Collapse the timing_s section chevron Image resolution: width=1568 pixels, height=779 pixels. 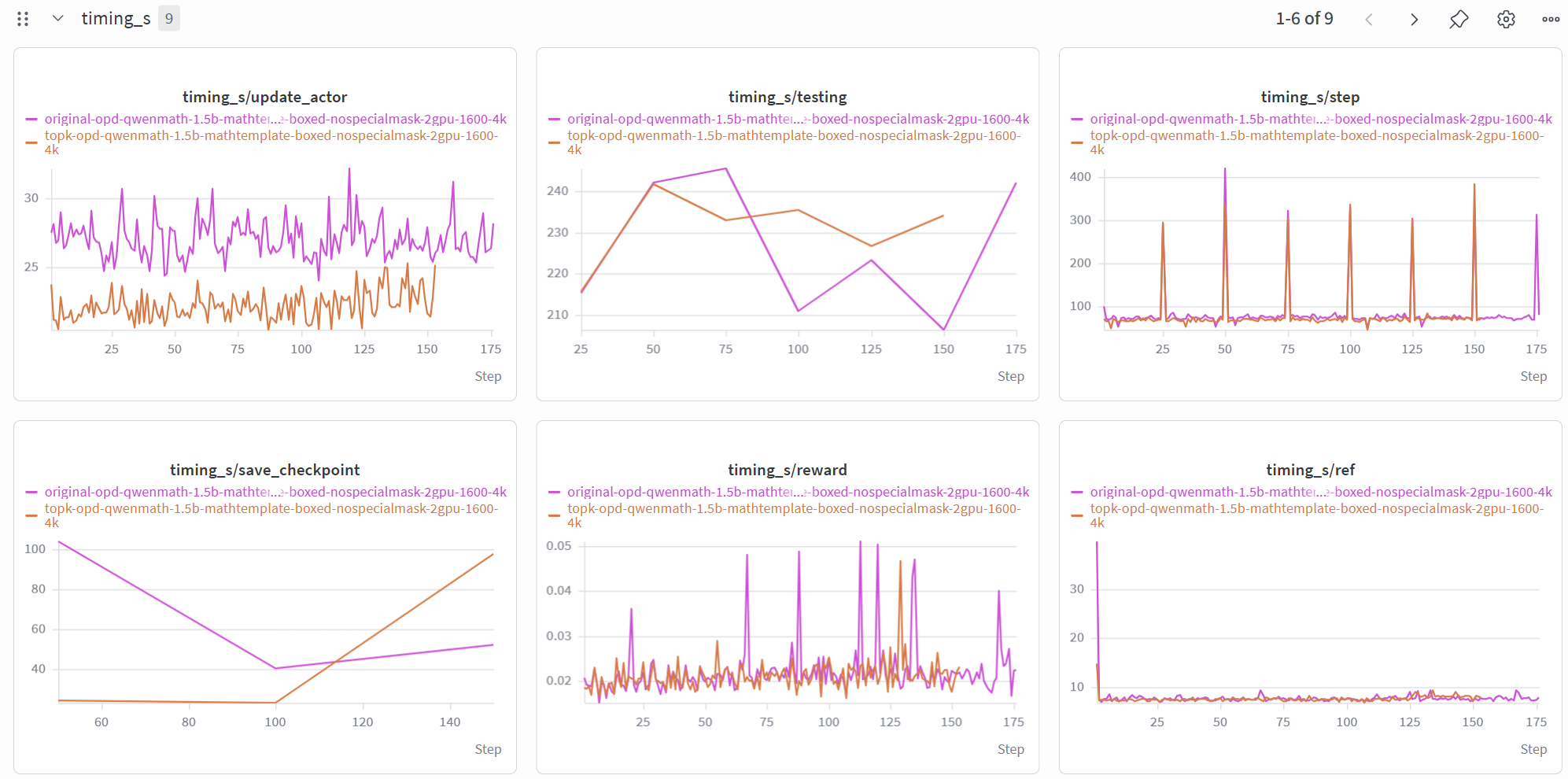(57, 19)
